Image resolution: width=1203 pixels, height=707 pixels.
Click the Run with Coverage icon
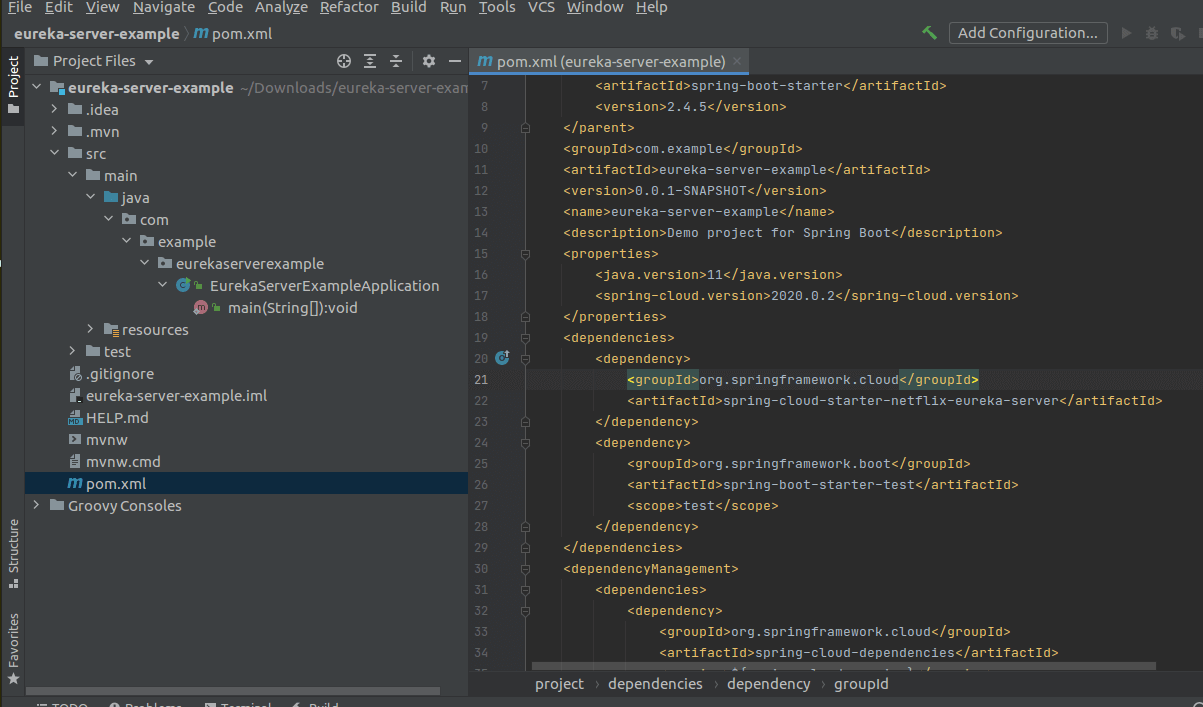pos(1176,33)
